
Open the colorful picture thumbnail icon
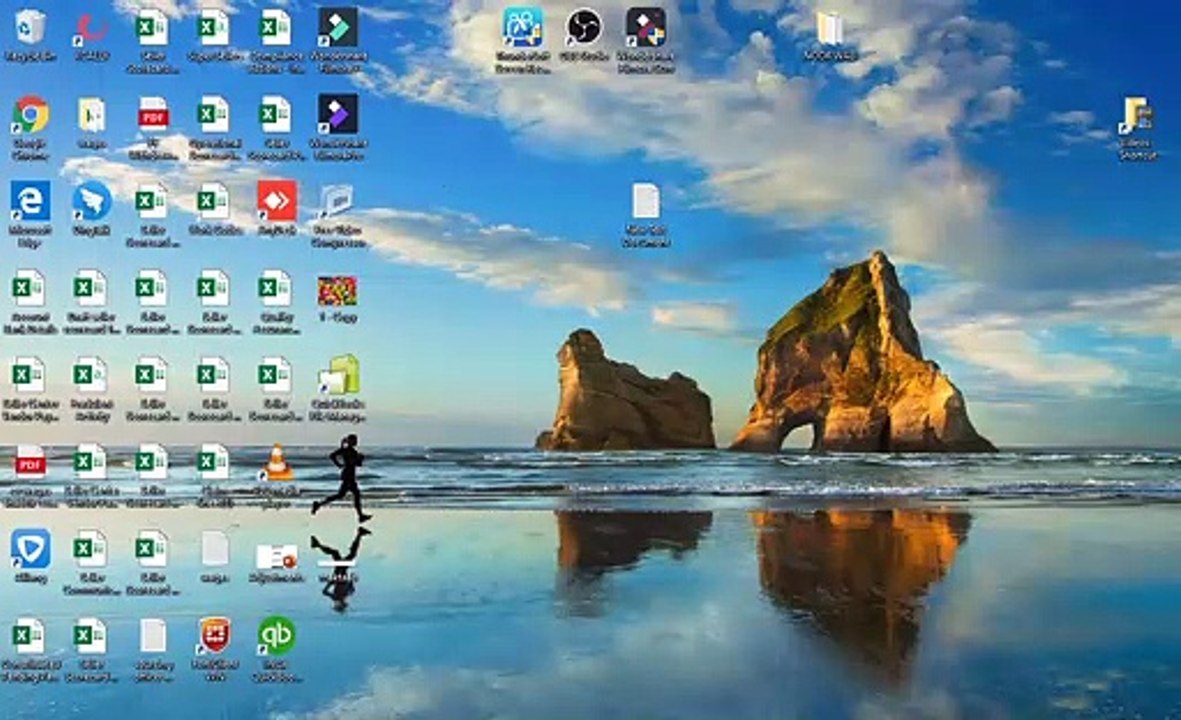[x=337, y=291]
